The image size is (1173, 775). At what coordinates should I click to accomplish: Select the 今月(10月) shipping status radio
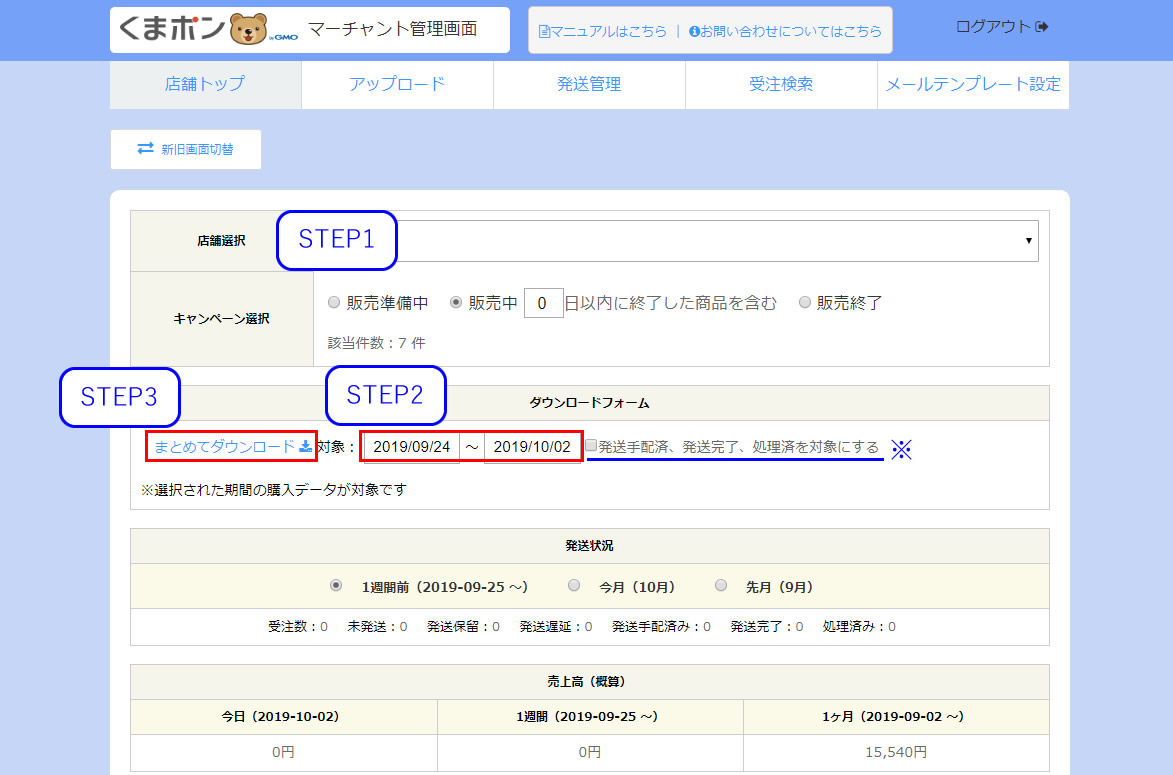[574, 586]
